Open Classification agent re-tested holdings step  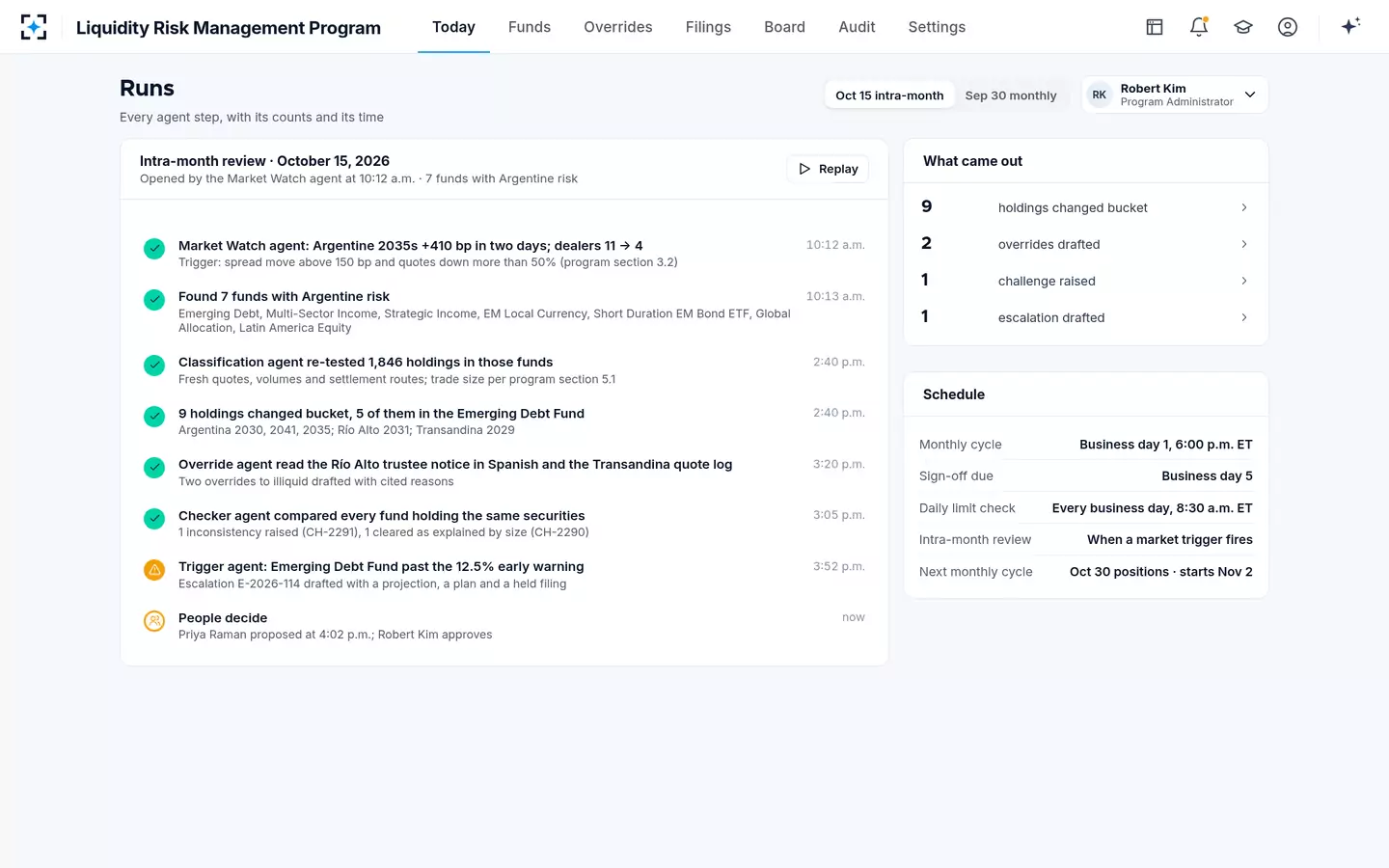[504, 370]
